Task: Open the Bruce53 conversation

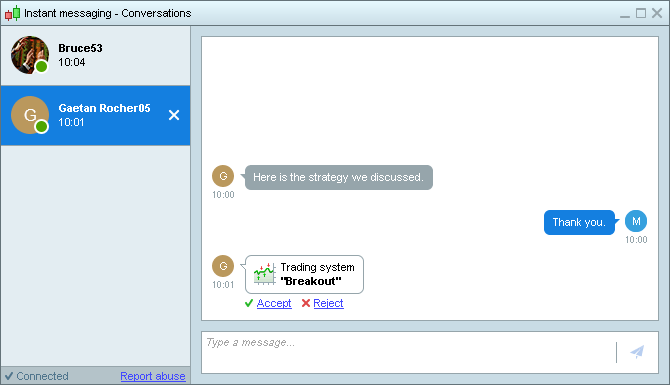Action: point(95,56)
